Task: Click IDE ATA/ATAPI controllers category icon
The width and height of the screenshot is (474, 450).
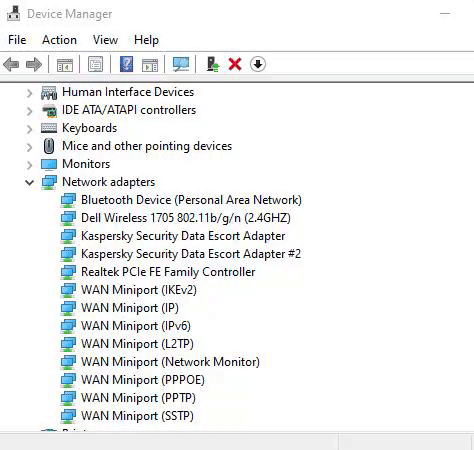Action: 49,110
